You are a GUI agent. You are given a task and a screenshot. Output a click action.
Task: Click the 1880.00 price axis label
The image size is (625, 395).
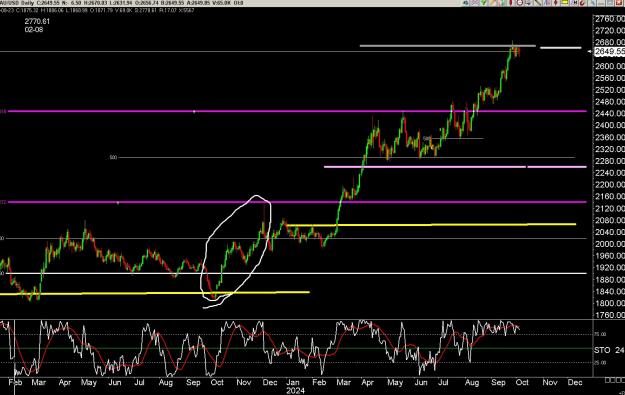pos(609,279)
